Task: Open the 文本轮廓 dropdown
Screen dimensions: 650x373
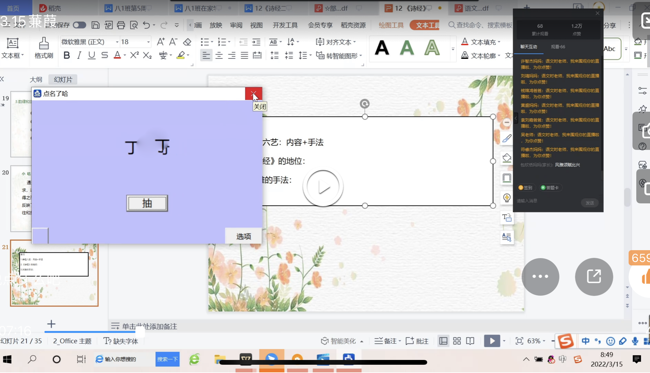Action: (481, 55)
